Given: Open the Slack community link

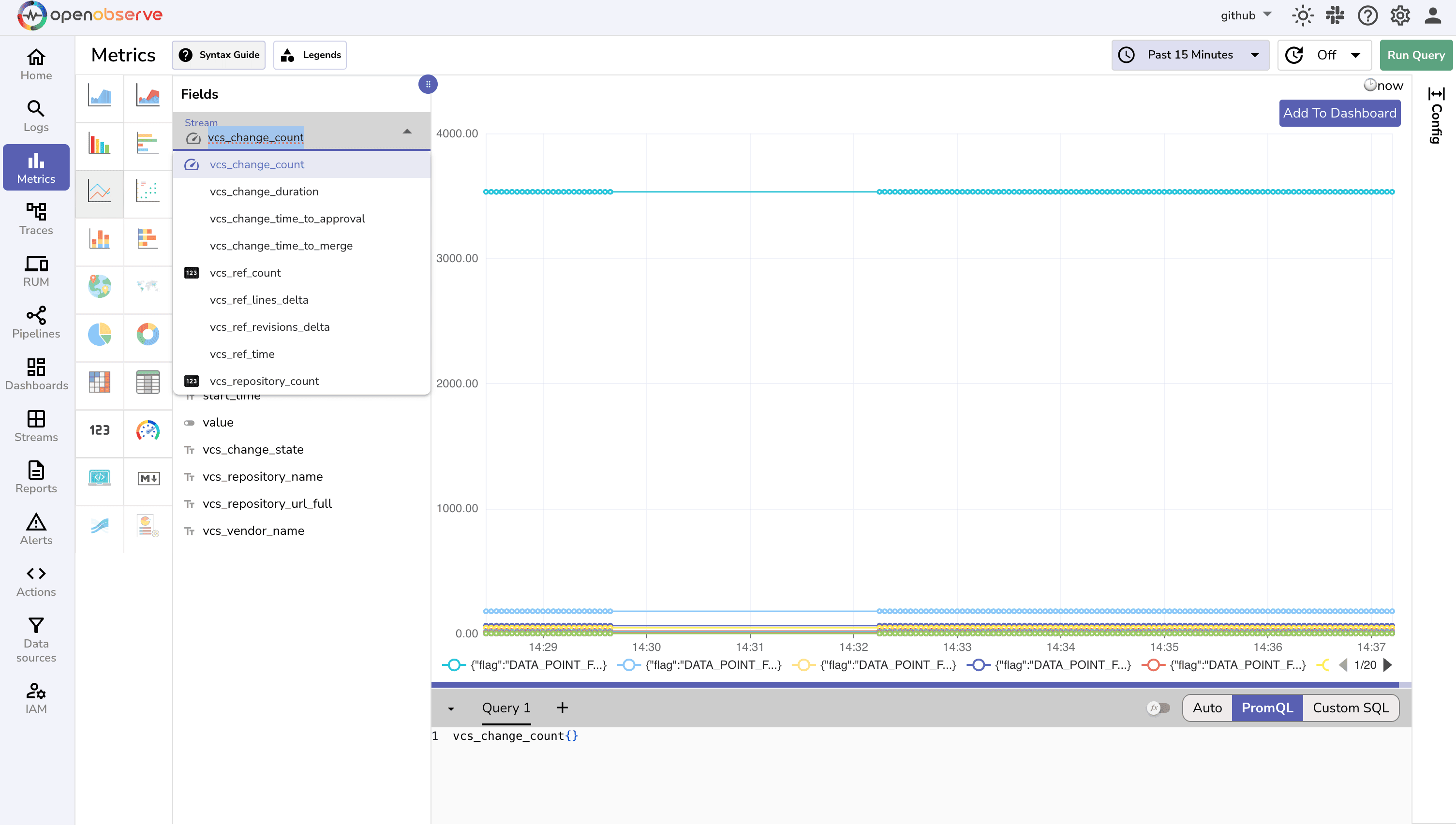Looking at the screenshot, I should pos(1335,15).
